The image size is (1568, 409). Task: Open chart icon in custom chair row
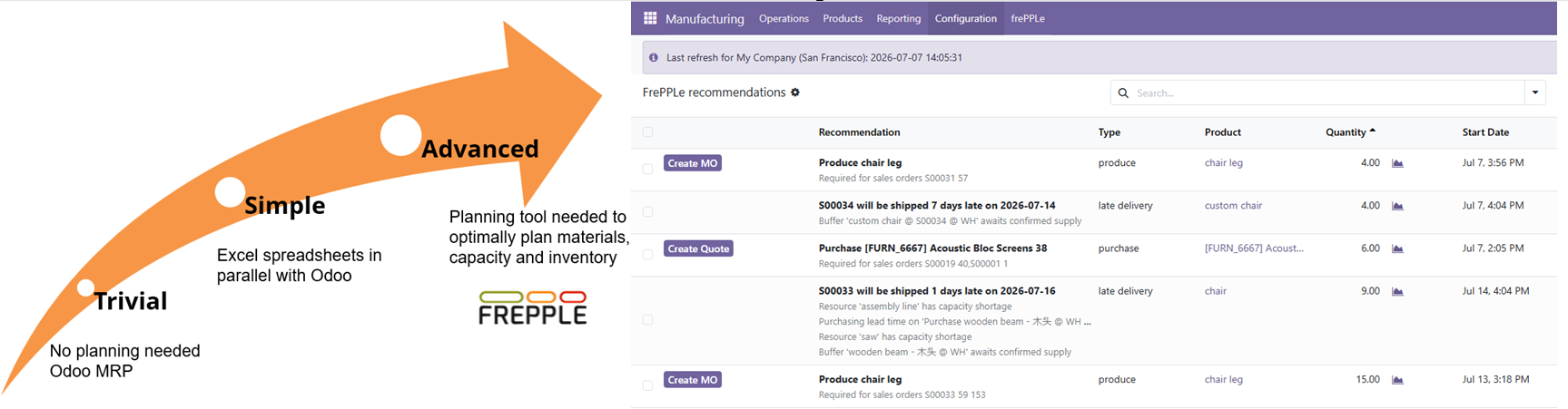[1397, 206]
